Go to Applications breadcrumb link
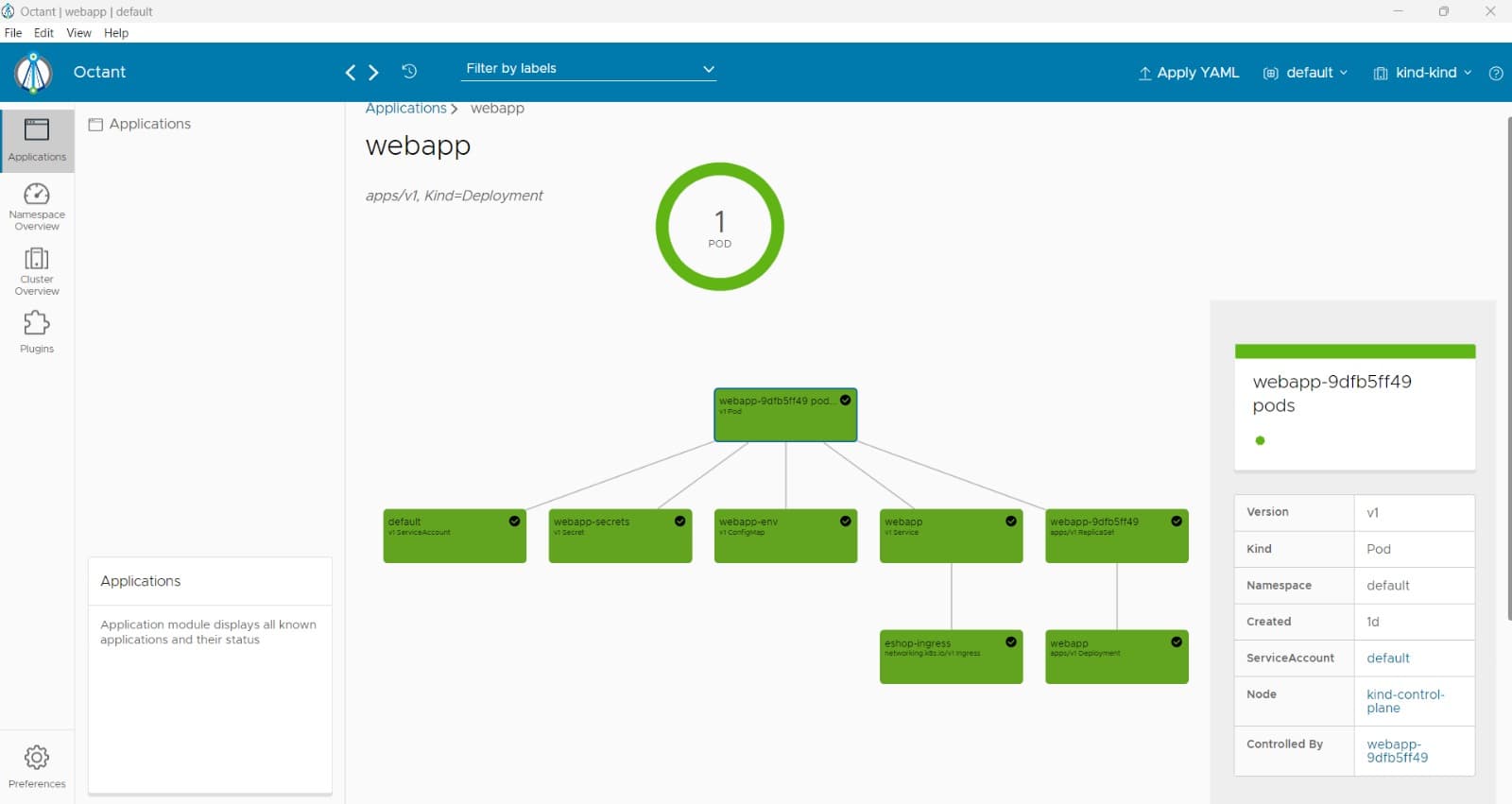The height and width of the screenshot is (804, 1512). [x=406, y=109]
